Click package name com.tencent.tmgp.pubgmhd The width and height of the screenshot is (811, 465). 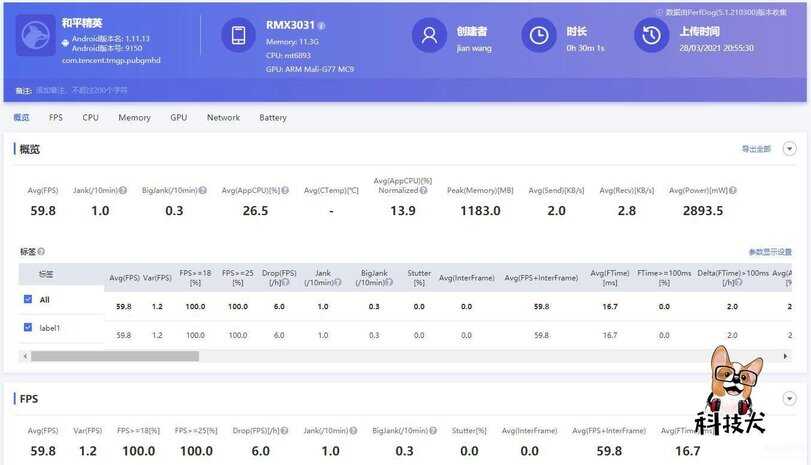(x=111, y=61)
